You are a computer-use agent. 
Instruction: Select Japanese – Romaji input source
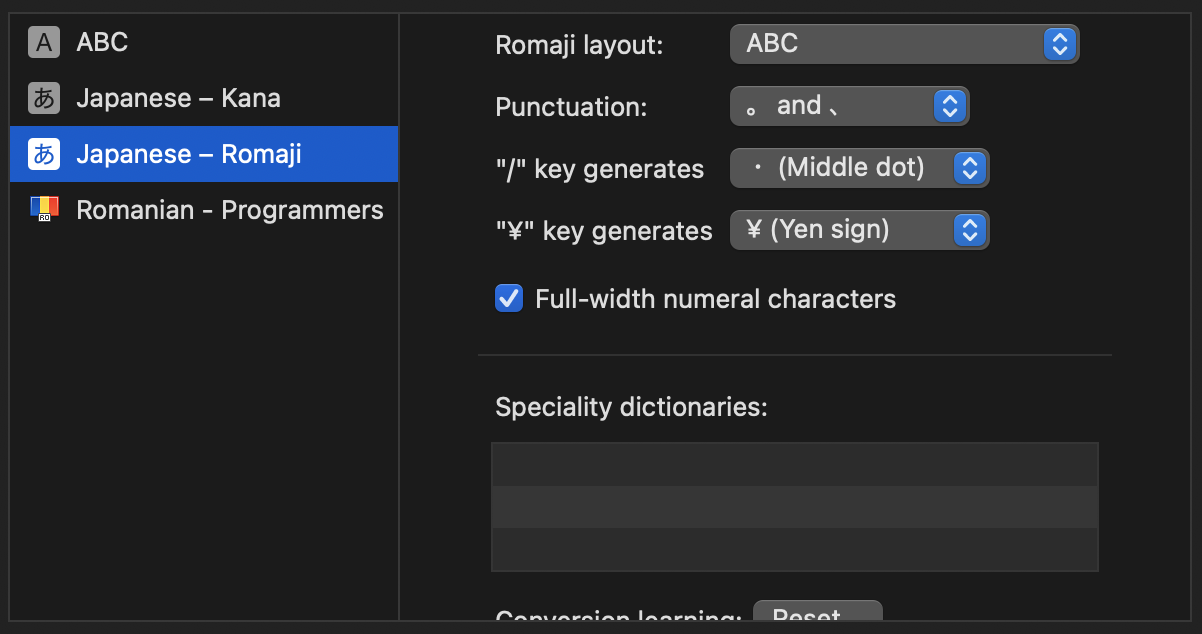(x=204, y=154)
